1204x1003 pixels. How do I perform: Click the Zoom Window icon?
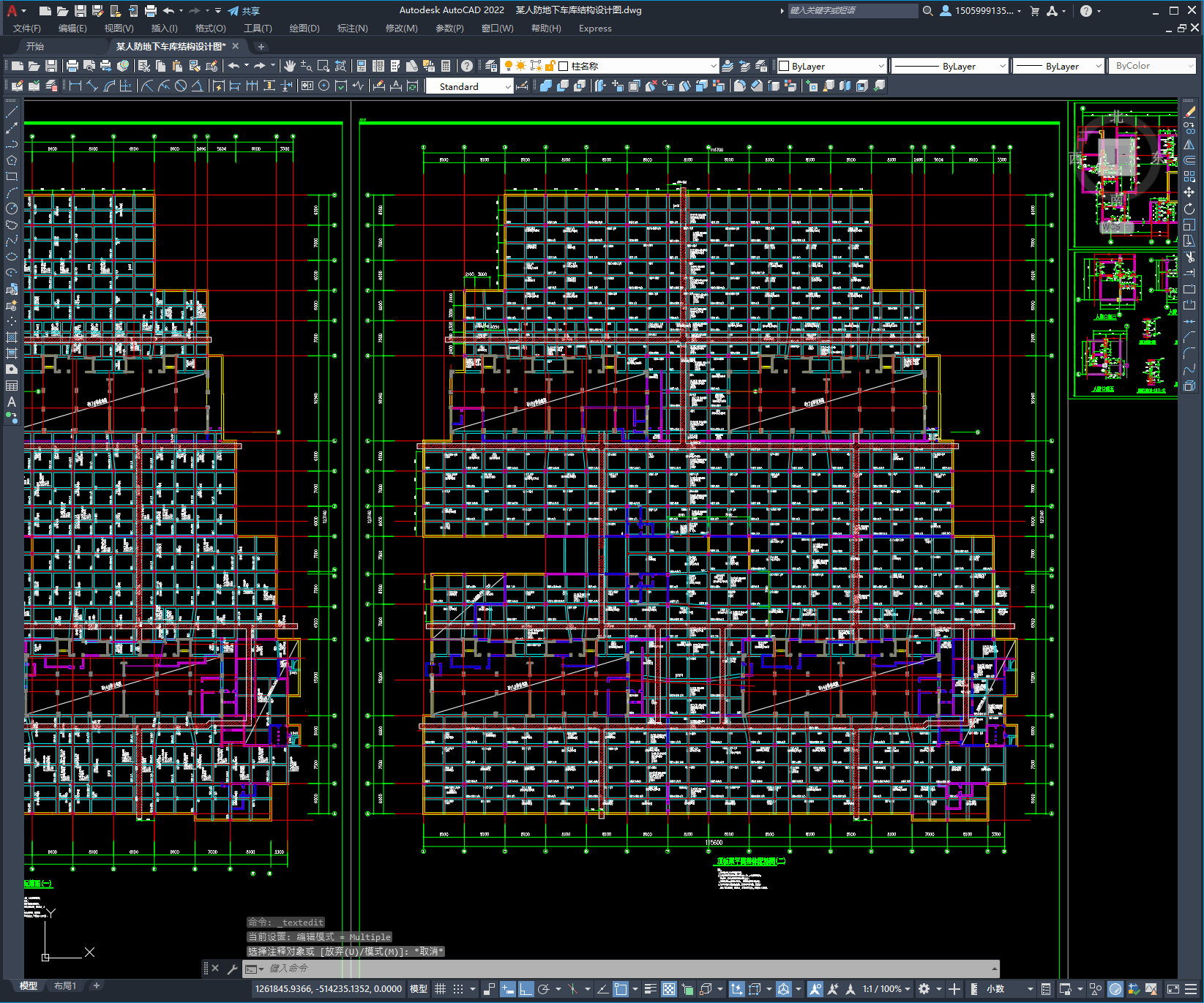[324, 66]
